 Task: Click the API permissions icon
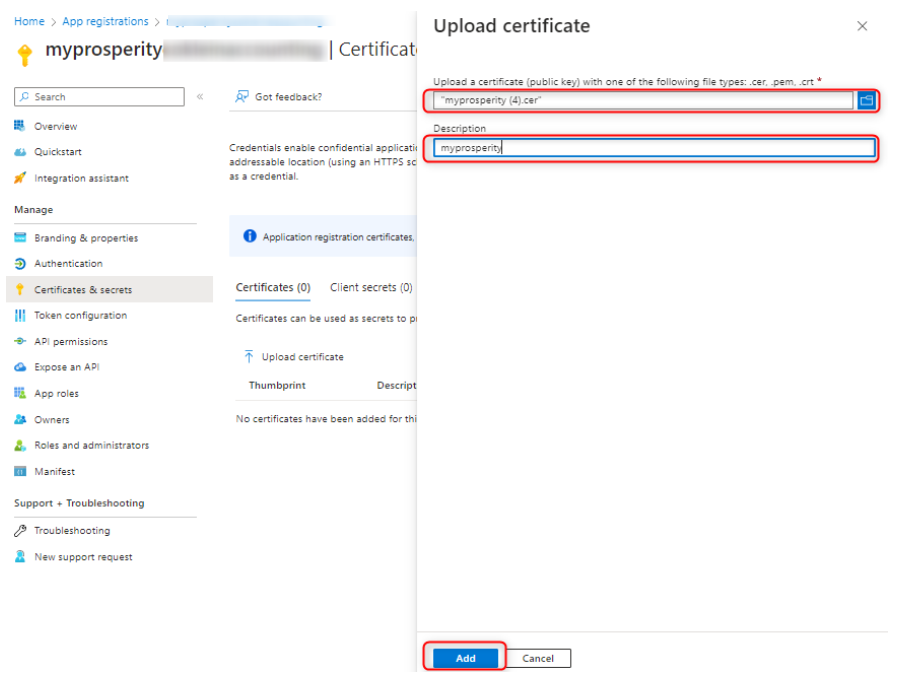tap(20, 342)
